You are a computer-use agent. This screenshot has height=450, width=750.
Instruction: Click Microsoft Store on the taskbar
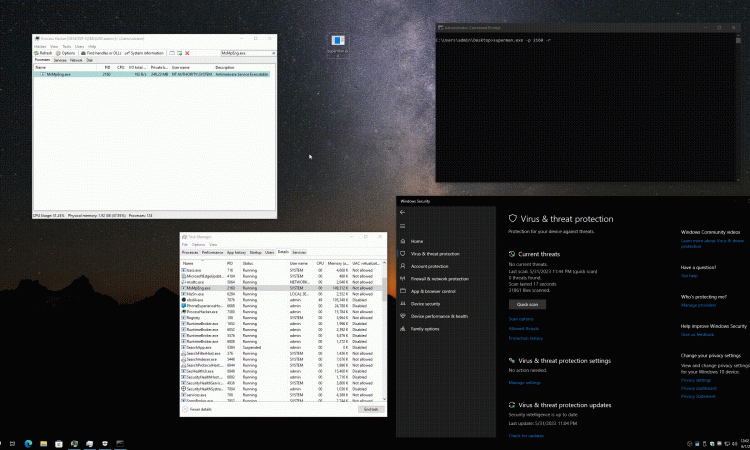tap(59, 444)
